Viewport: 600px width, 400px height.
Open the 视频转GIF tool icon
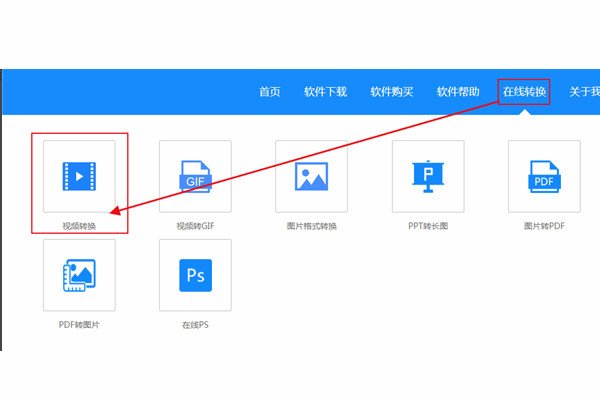(195, 176)
